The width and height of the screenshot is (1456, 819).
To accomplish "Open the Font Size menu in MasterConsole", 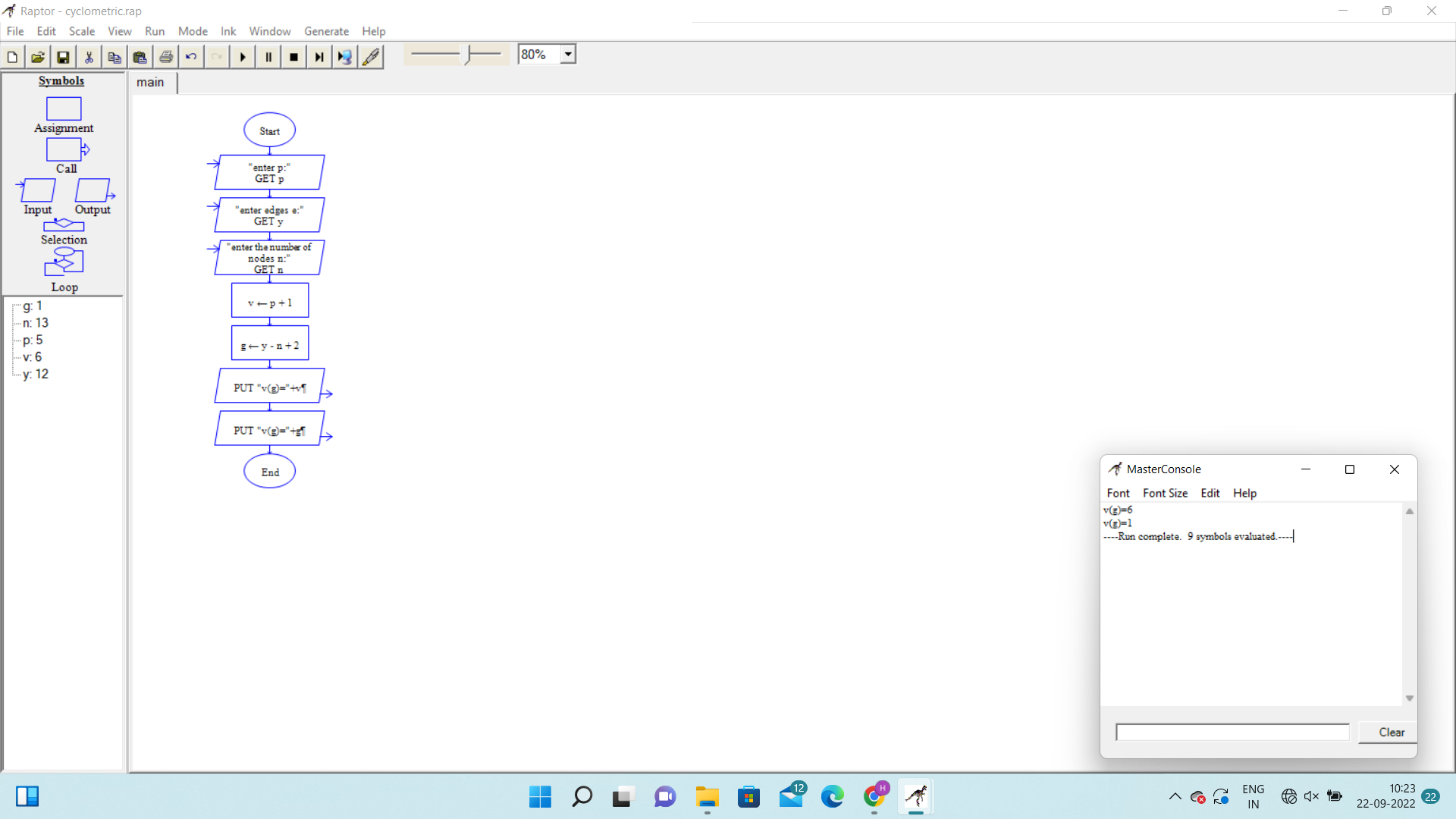I will (1165, 493).
